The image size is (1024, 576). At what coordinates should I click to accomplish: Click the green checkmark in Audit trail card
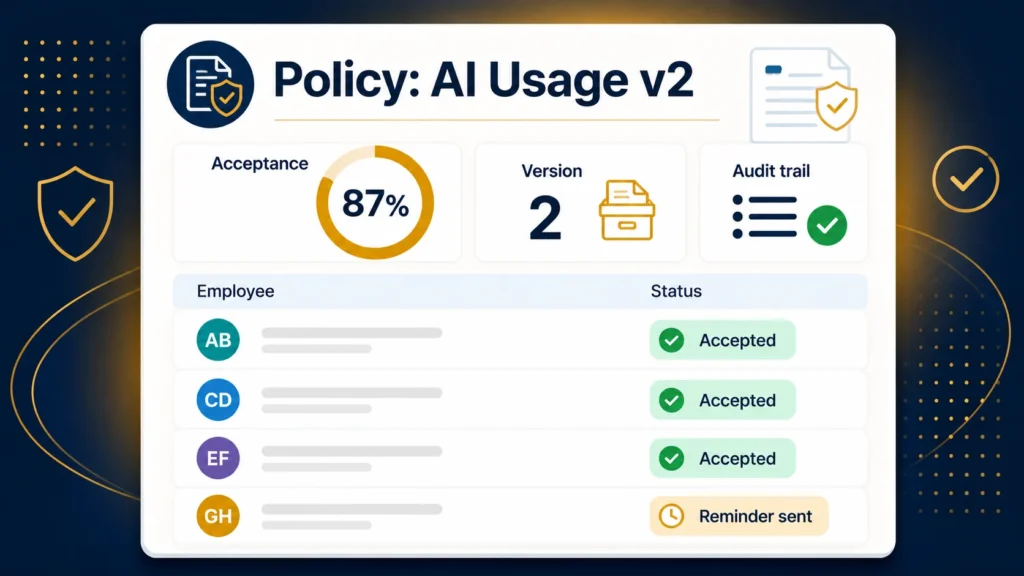[827, 225]
